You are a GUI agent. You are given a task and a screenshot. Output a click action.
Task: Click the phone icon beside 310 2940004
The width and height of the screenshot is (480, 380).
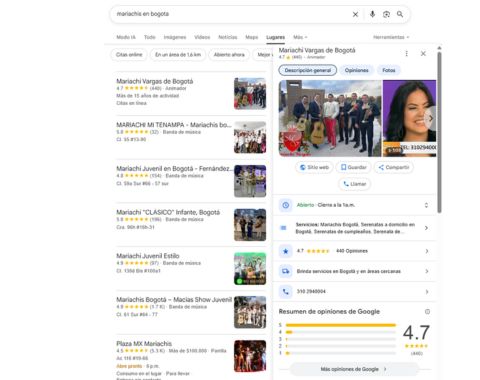pos(286,292)
